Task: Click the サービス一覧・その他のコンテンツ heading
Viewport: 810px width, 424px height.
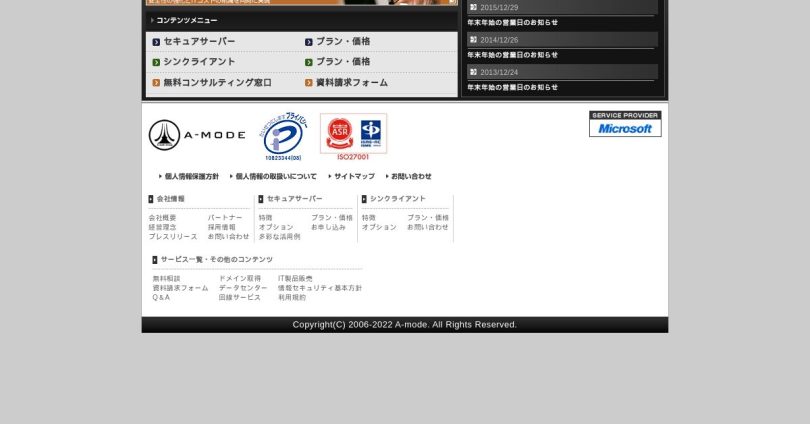Action: tap(216, 260)
